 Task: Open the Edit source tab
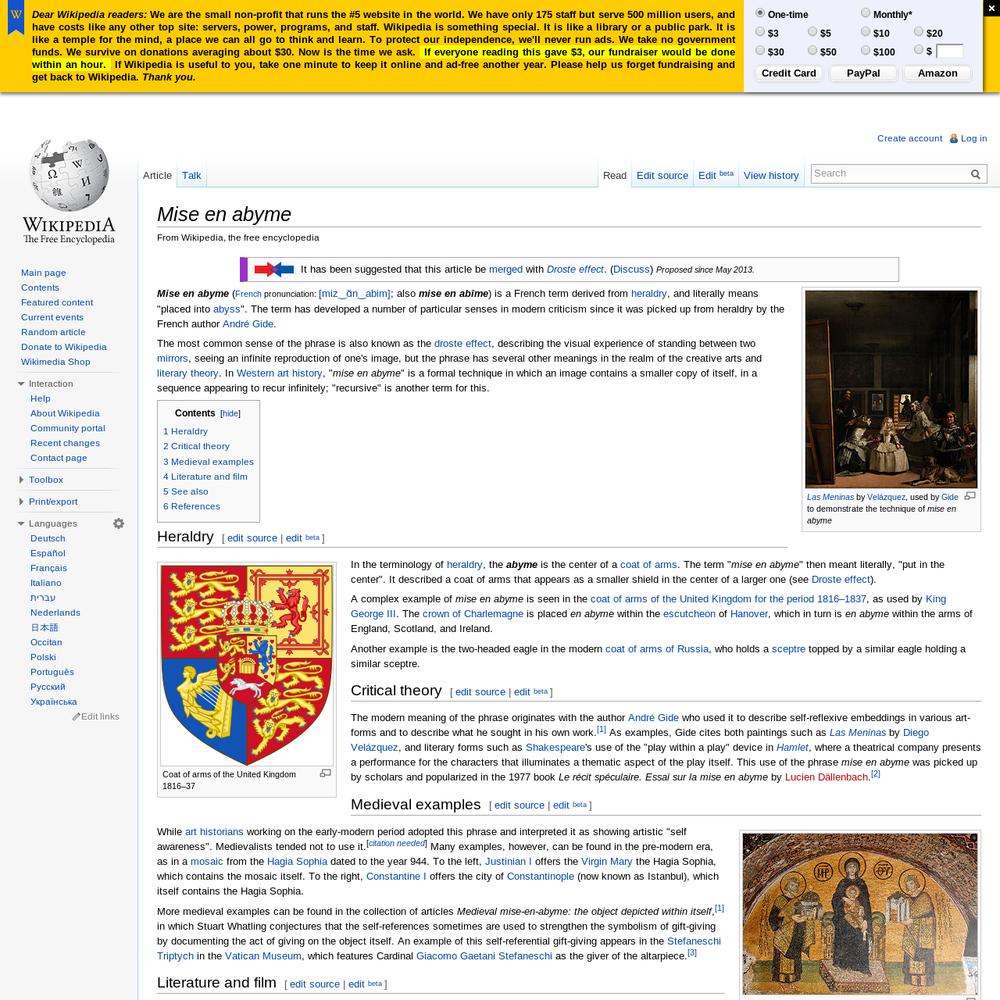[662, 175]
